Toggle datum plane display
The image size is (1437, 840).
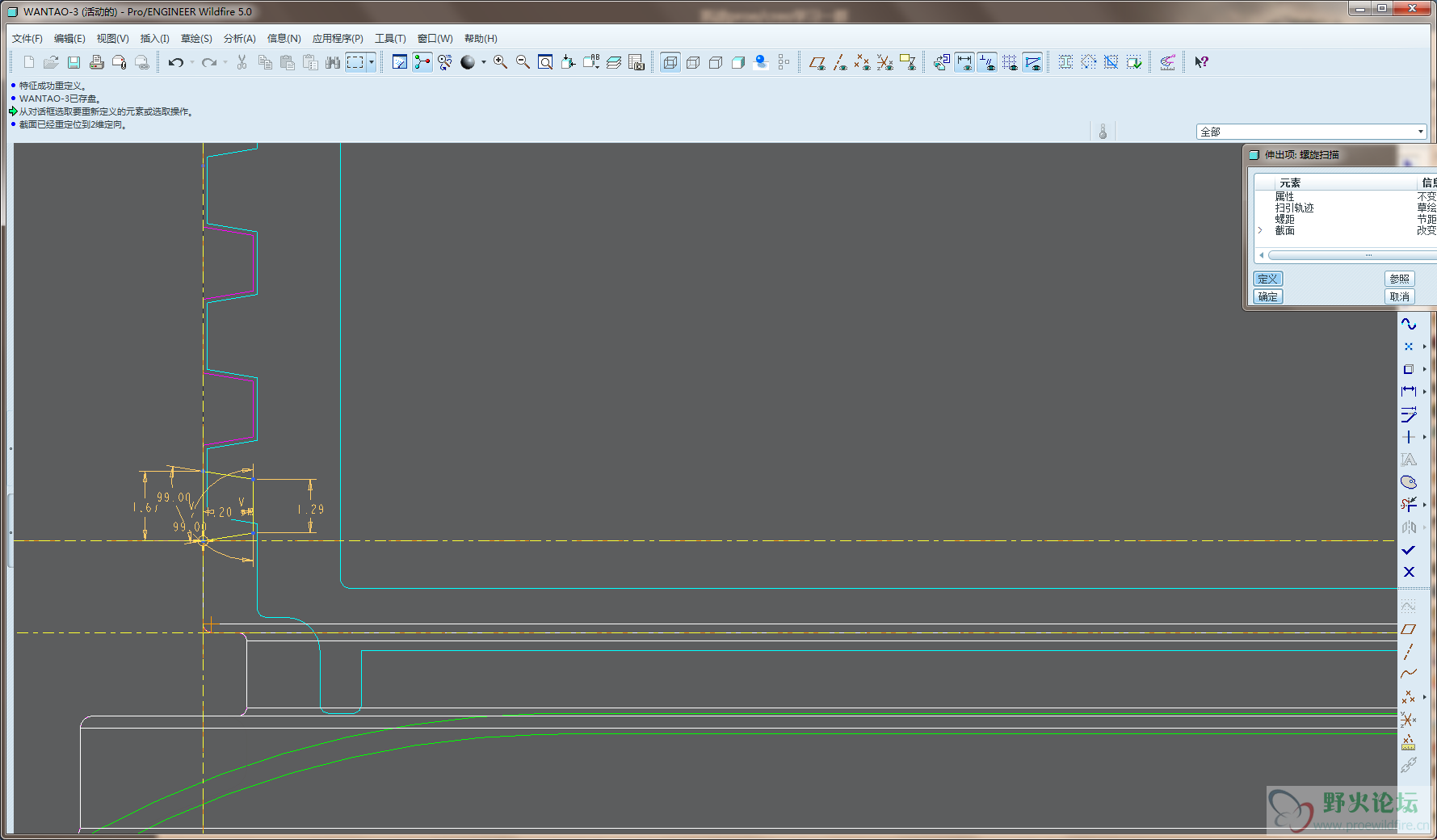[x=817, y=62]
